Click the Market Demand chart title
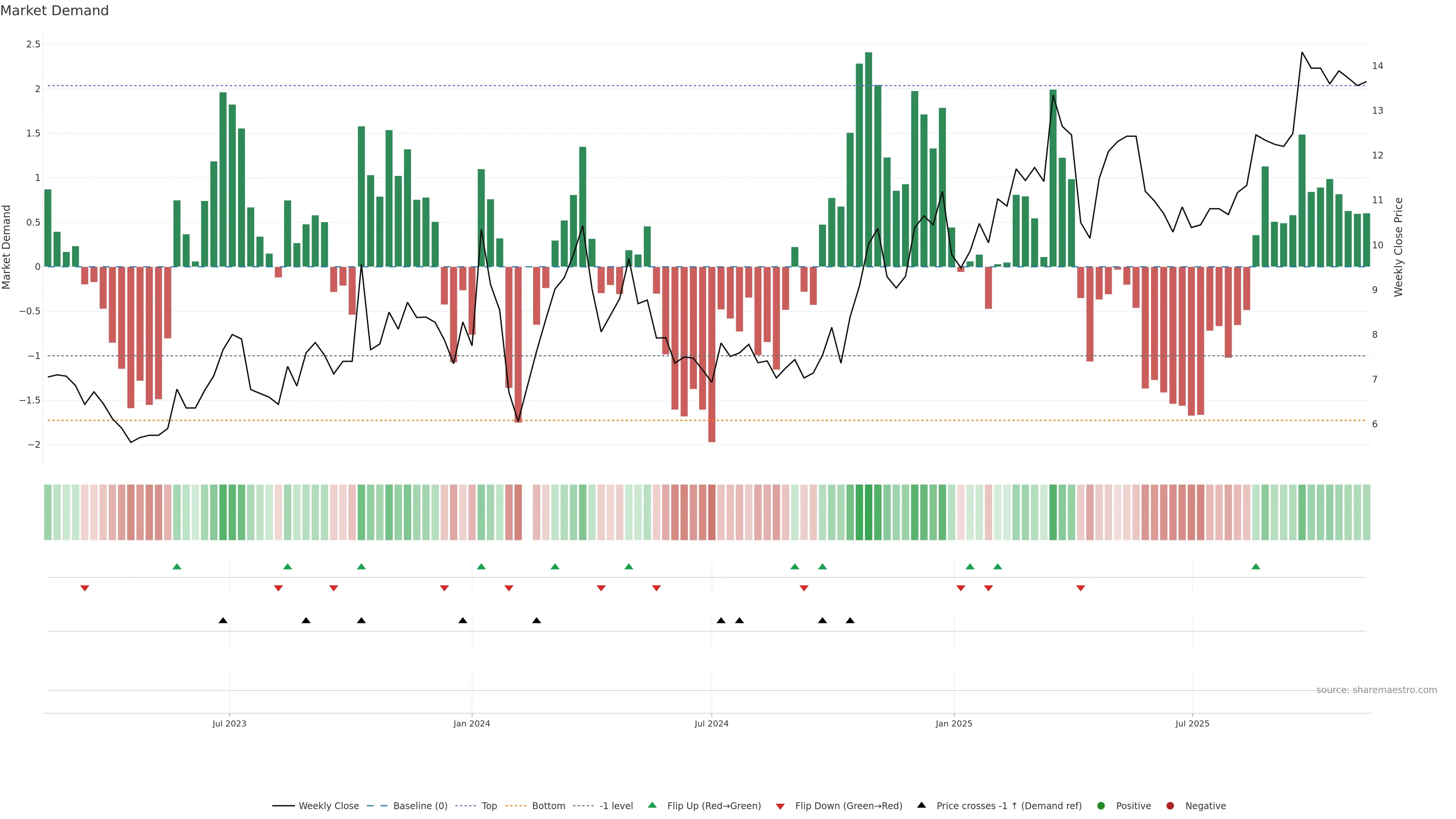 pyautogui.click(x=54, y=11)
